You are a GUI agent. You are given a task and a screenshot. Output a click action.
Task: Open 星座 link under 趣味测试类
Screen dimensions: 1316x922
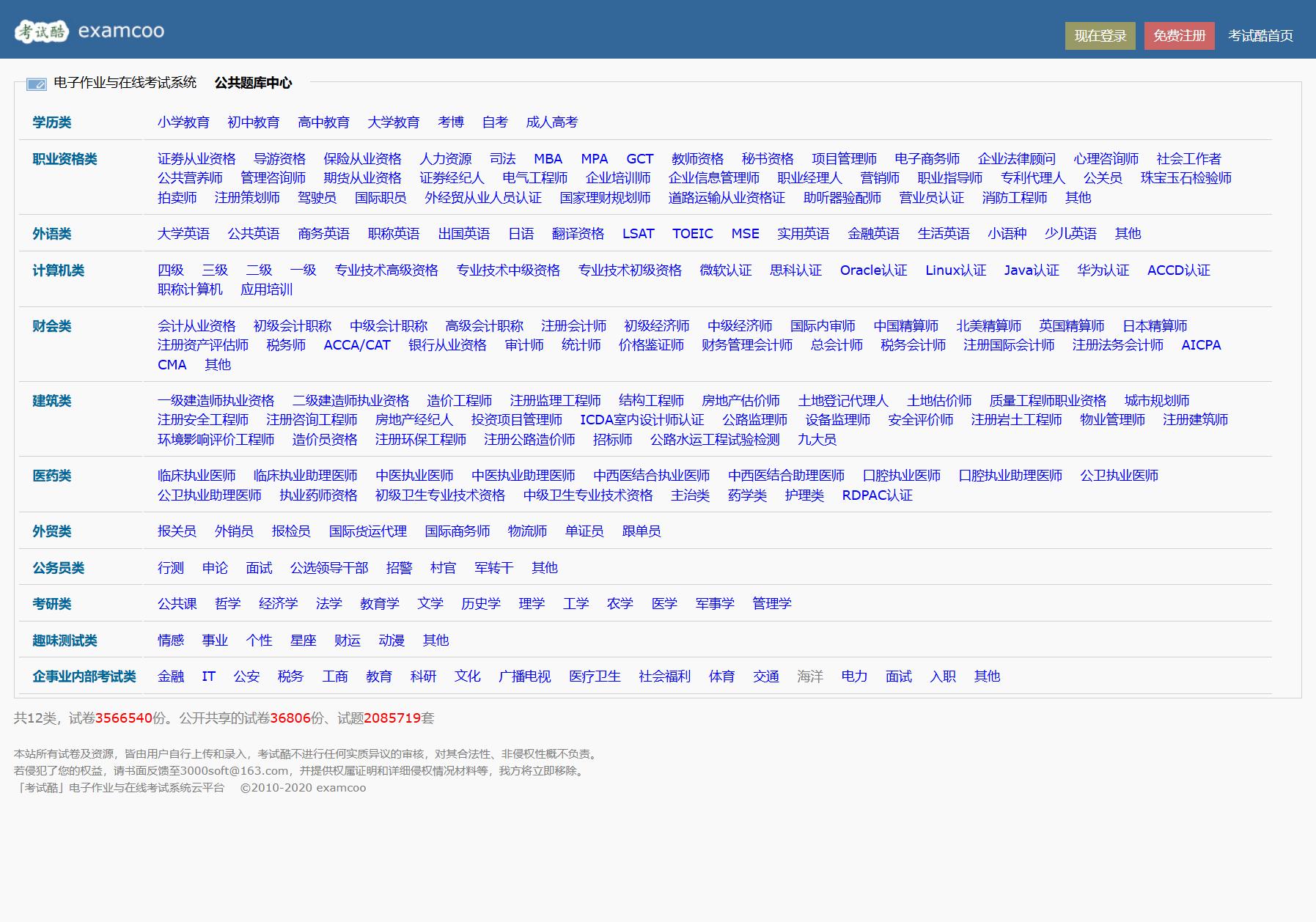[303, 641]
